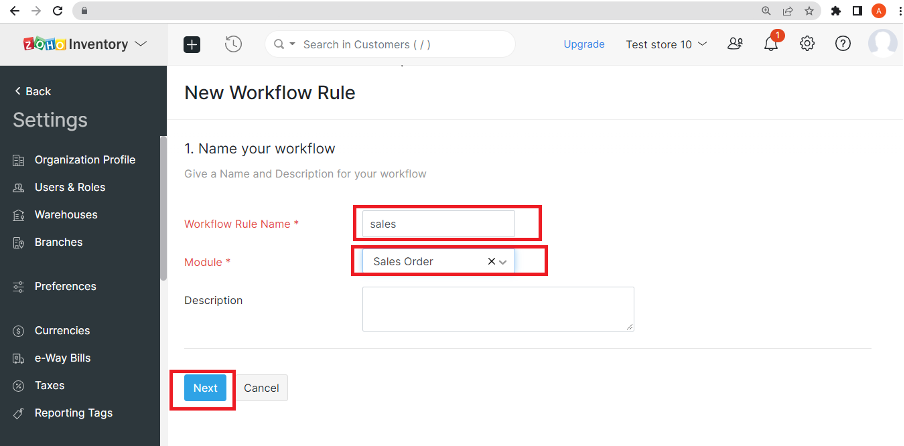Go to Warehouses settings

[x=66, y=214]
